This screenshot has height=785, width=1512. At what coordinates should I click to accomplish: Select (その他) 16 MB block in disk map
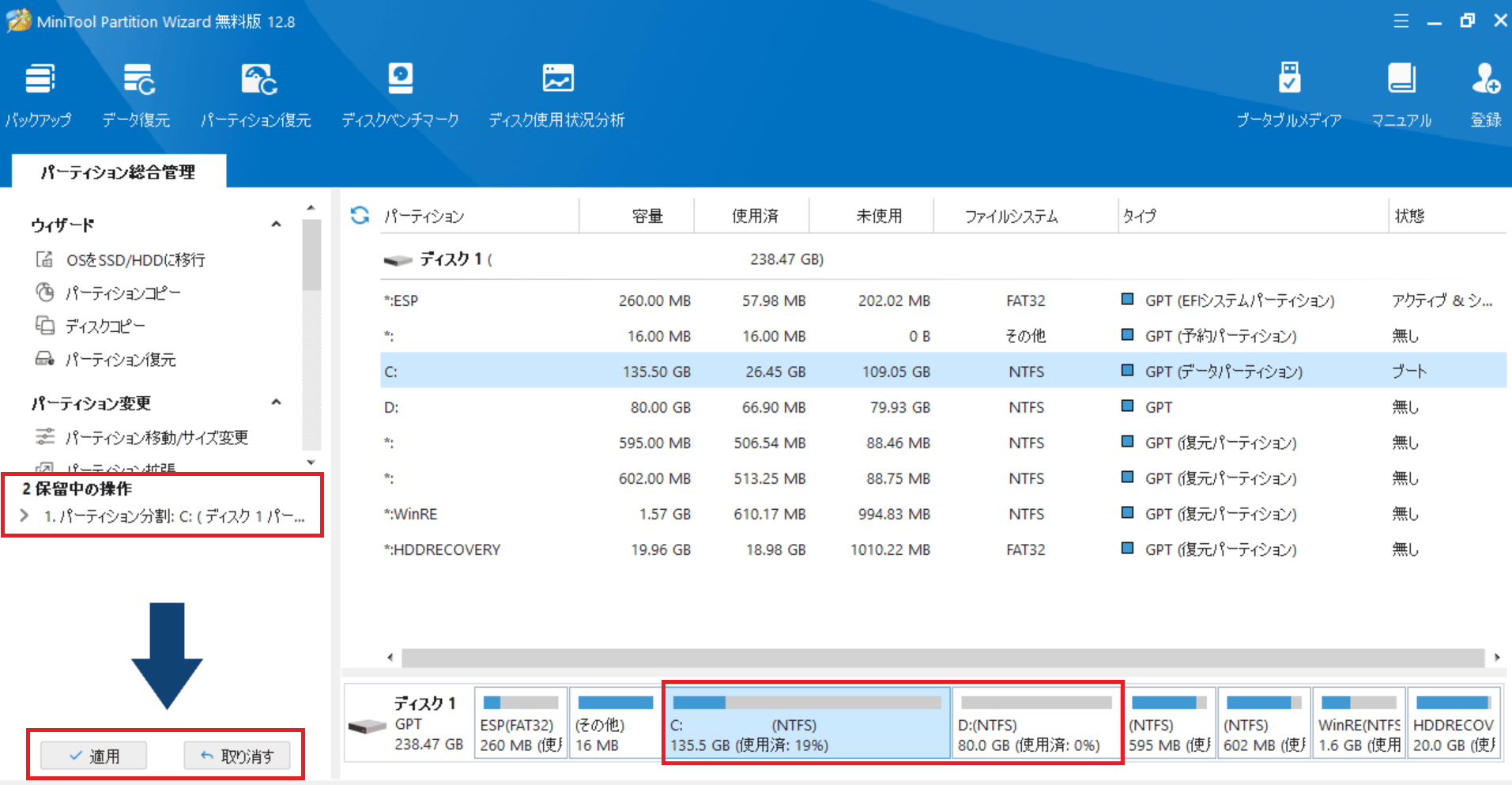[615, 724]
